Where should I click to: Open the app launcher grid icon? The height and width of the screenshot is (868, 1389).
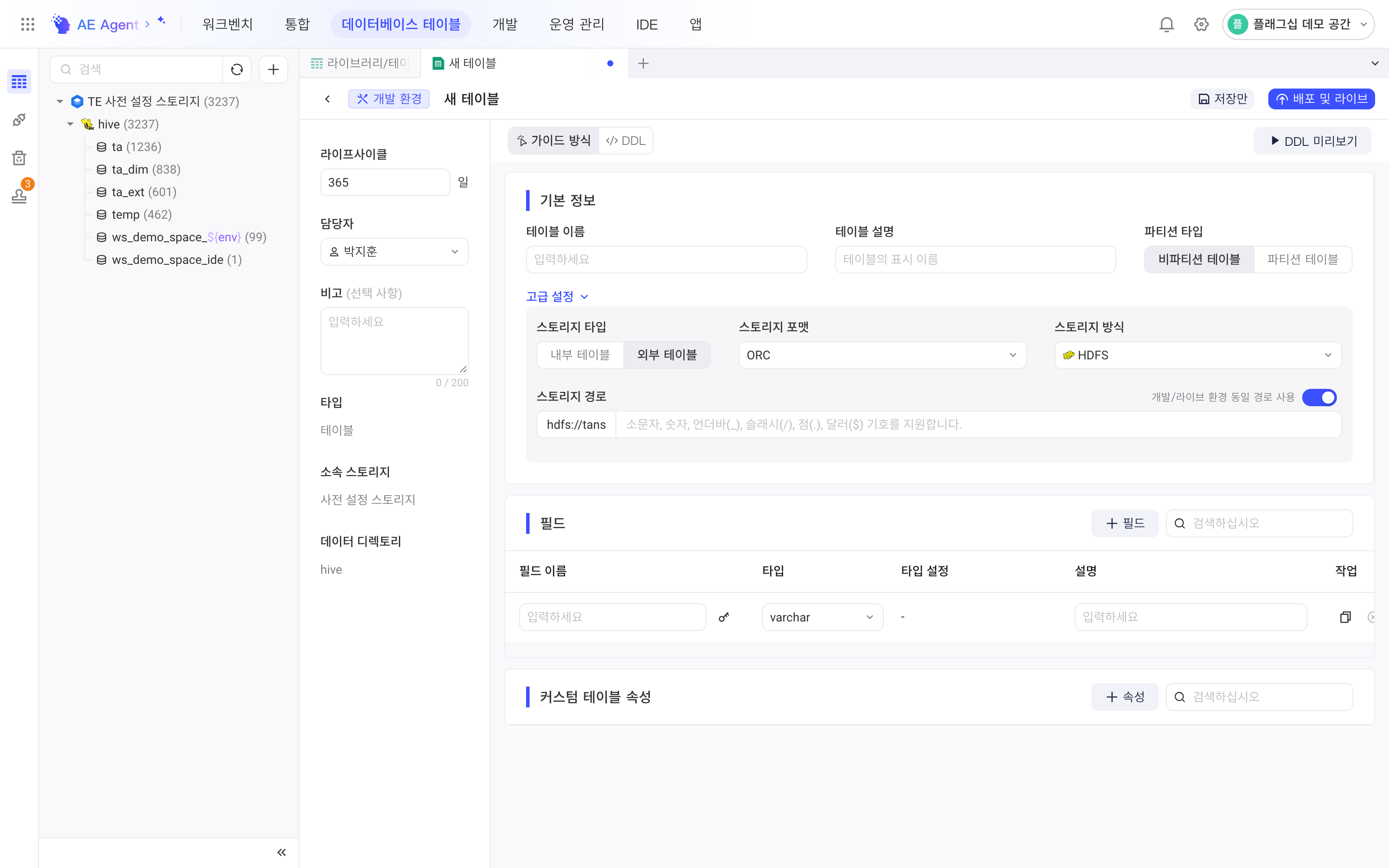(x=27, y=24)
